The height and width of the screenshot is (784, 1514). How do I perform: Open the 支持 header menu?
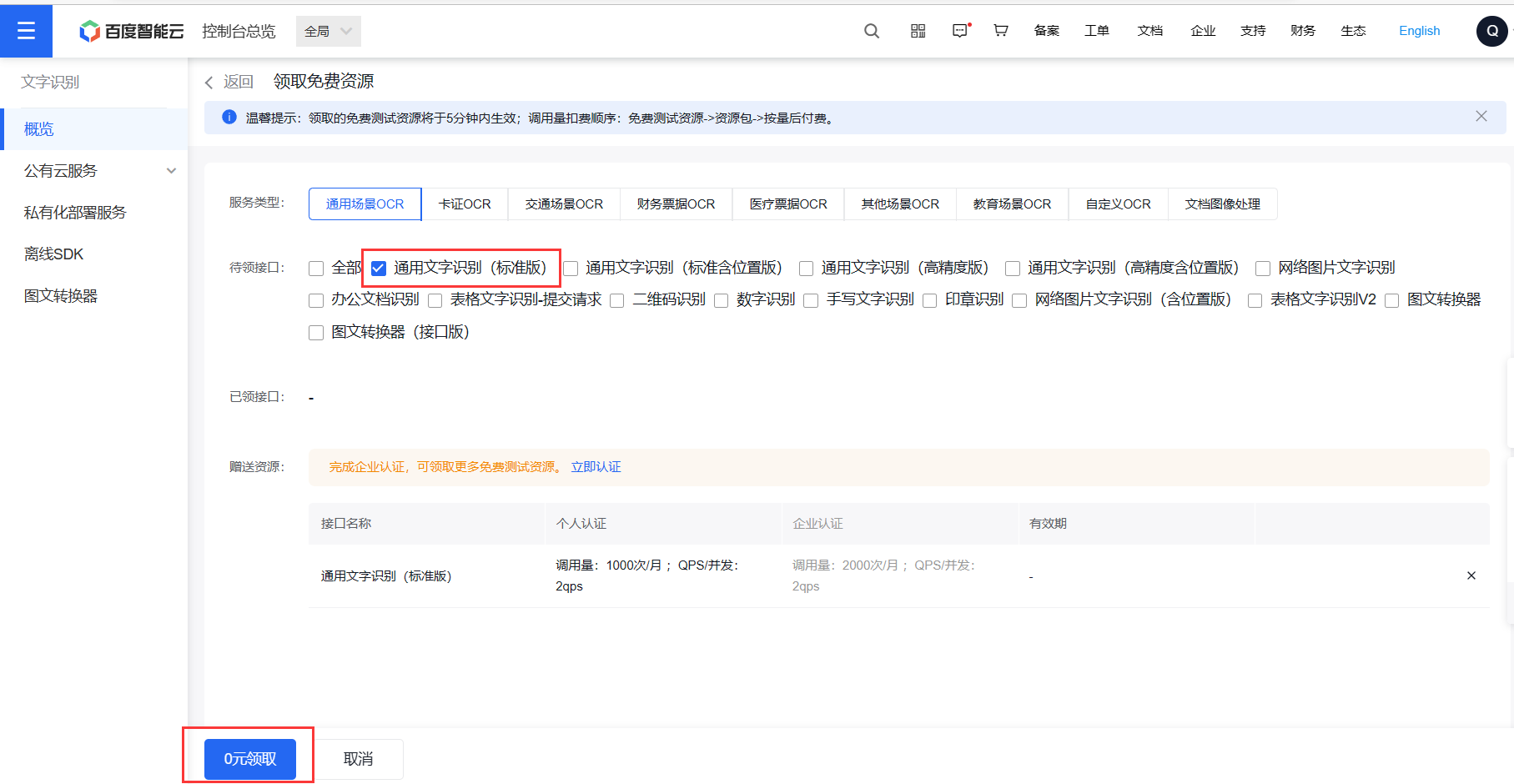1253,31
